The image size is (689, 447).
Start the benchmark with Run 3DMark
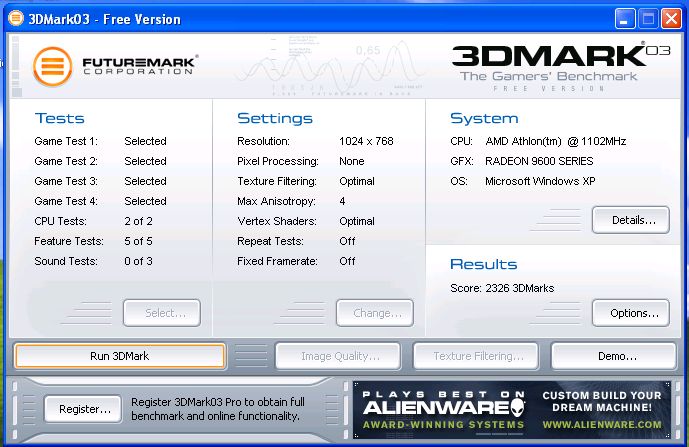click(x=120, y=356)
